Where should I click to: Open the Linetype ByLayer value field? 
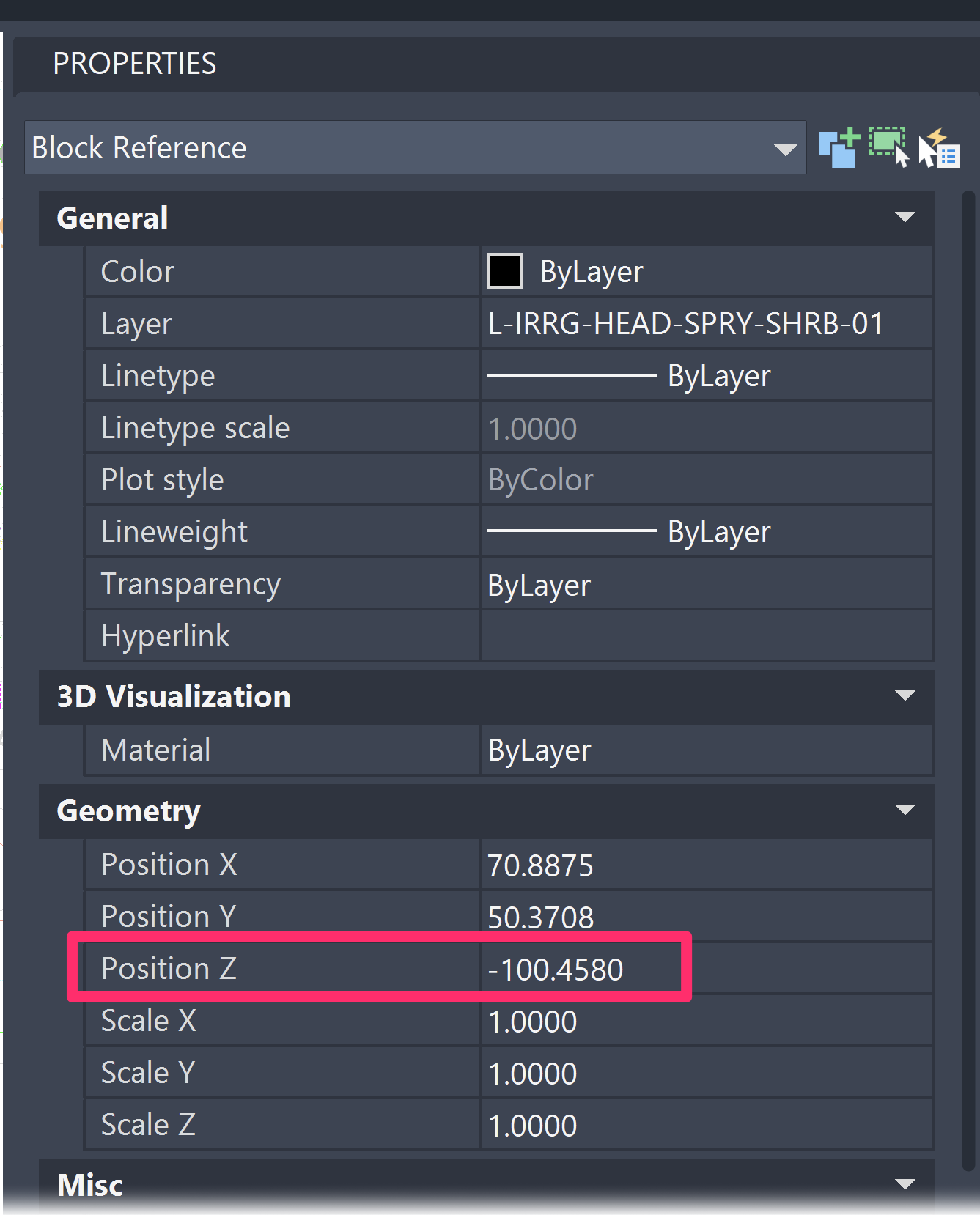pyautogui.click(x=707, y=375)
